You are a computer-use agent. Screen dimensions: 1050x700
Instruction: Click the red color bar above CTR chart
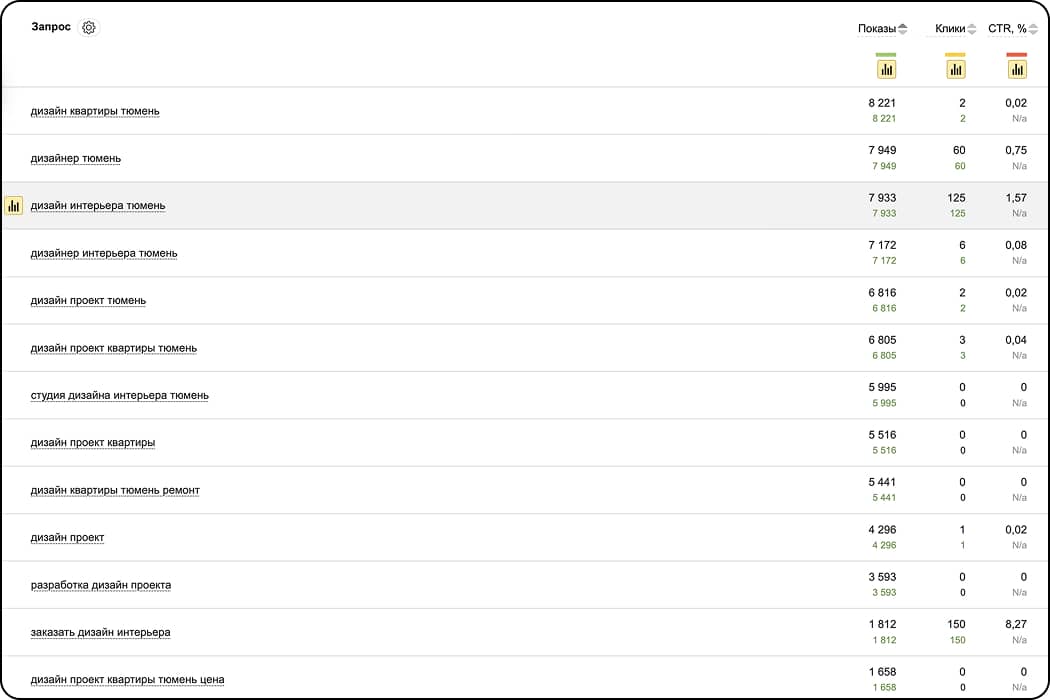click(x=1017, y=54)
